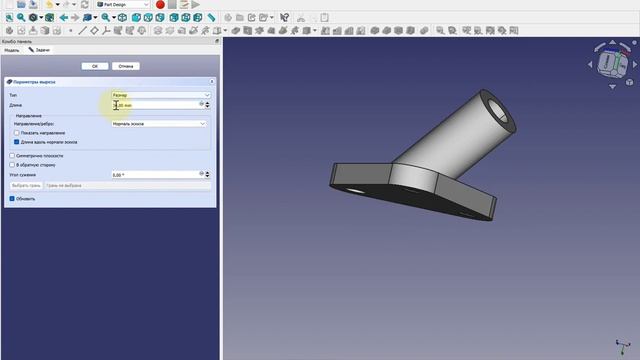640x360 pixels.
Task: Click the cylinder part in the 3D view
Action: [x=456, y=134]
